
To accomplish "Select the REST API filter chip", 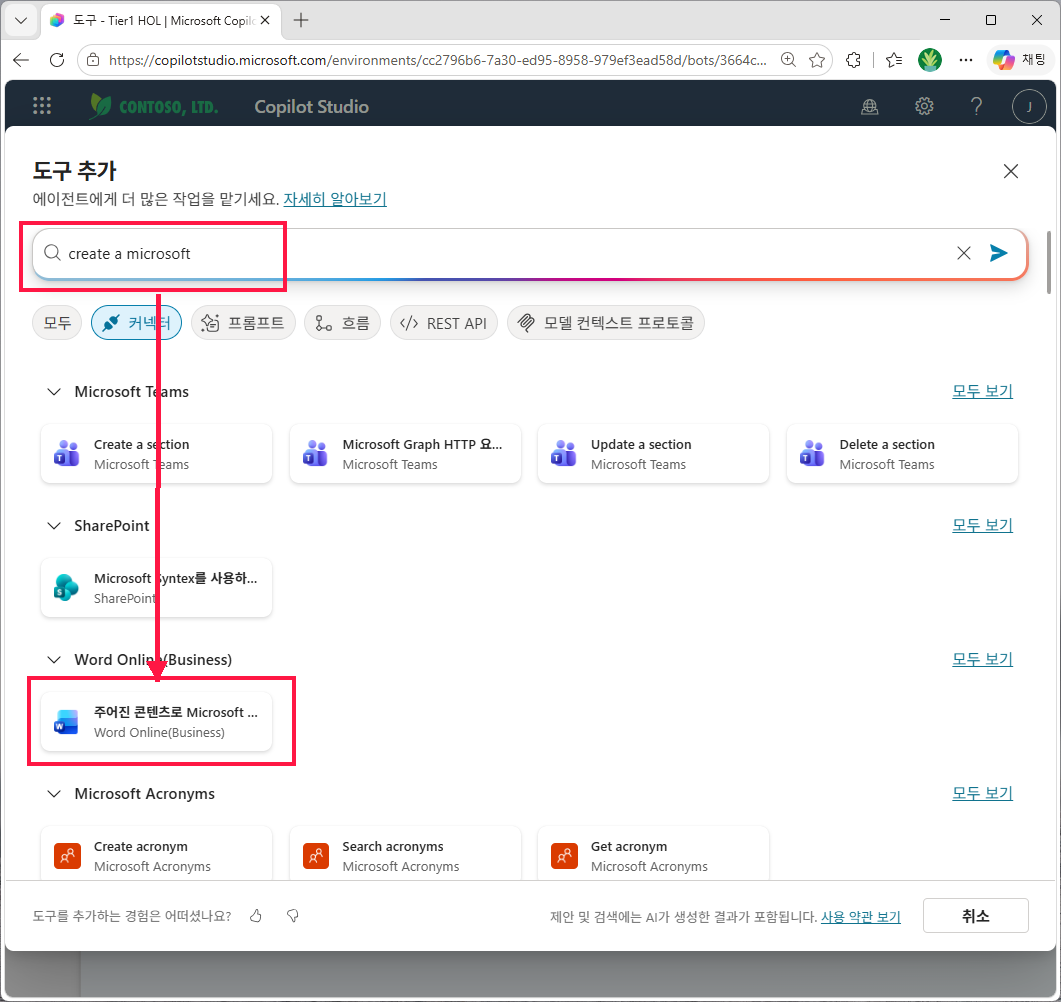I will point(444,323).
